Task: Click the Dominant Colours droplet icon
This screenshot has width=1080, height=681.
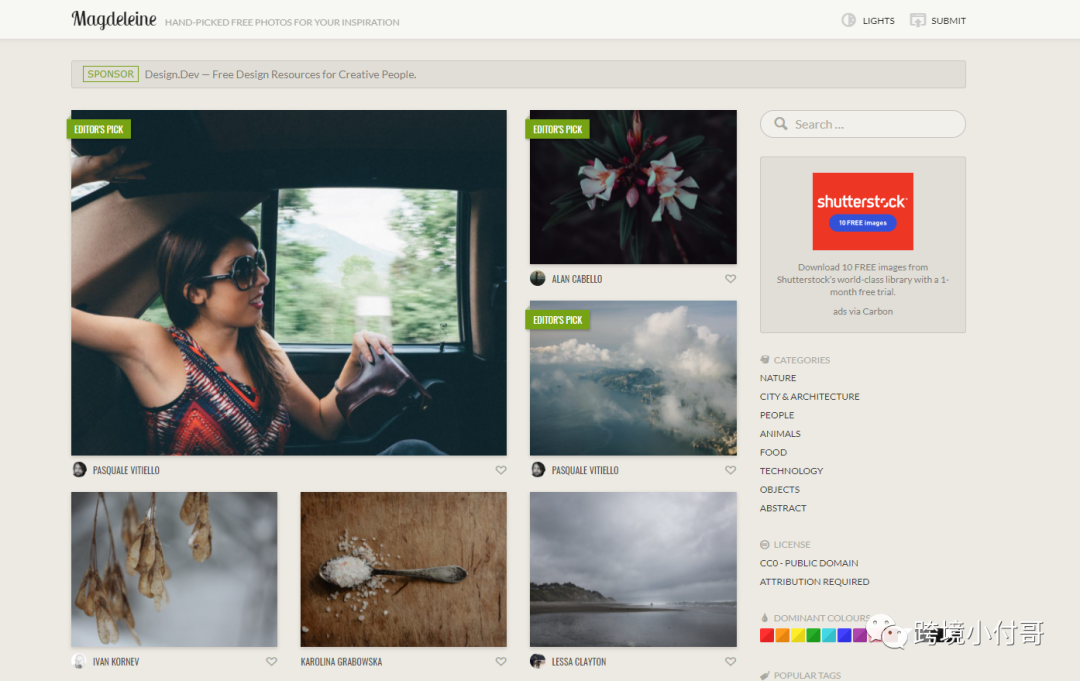Action: tap(765, 618)
